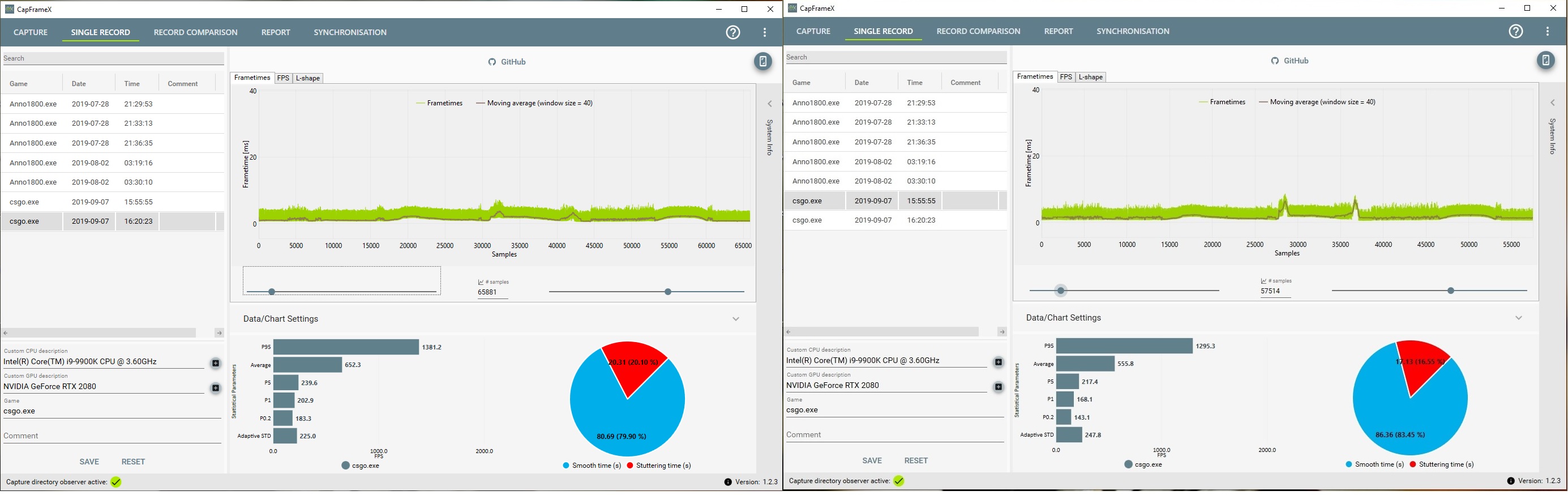Open help icon in right CapFrameX window
The height and width of the screenshot is (495, 1568).
tap(1516, 31)
